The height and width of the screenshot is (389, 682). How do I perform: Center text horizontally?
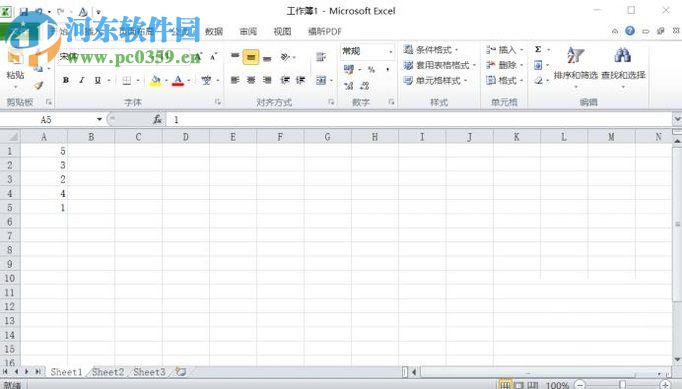tap(251, 80)
